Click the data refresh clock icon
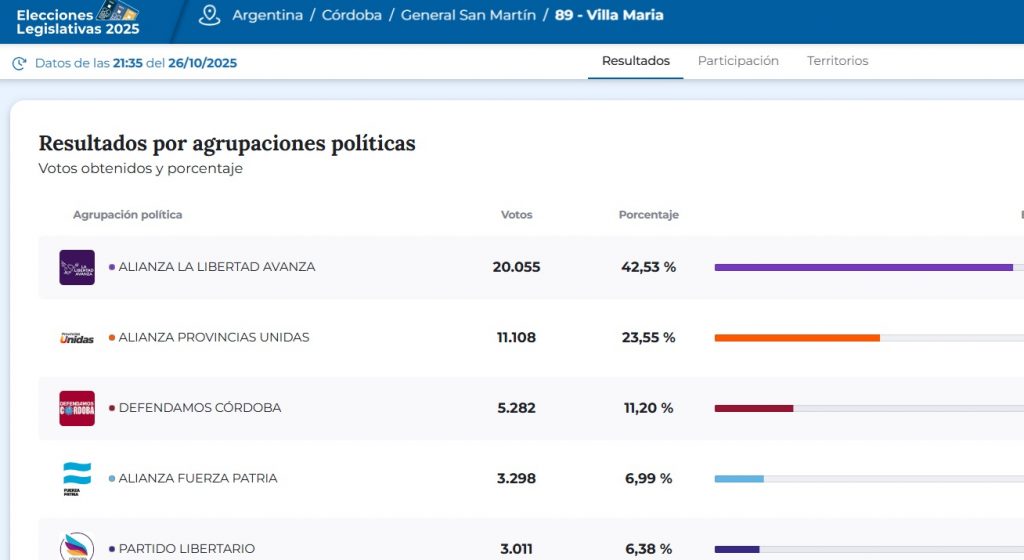This screenshot has height=560, width=1024. tap(19, 63)
